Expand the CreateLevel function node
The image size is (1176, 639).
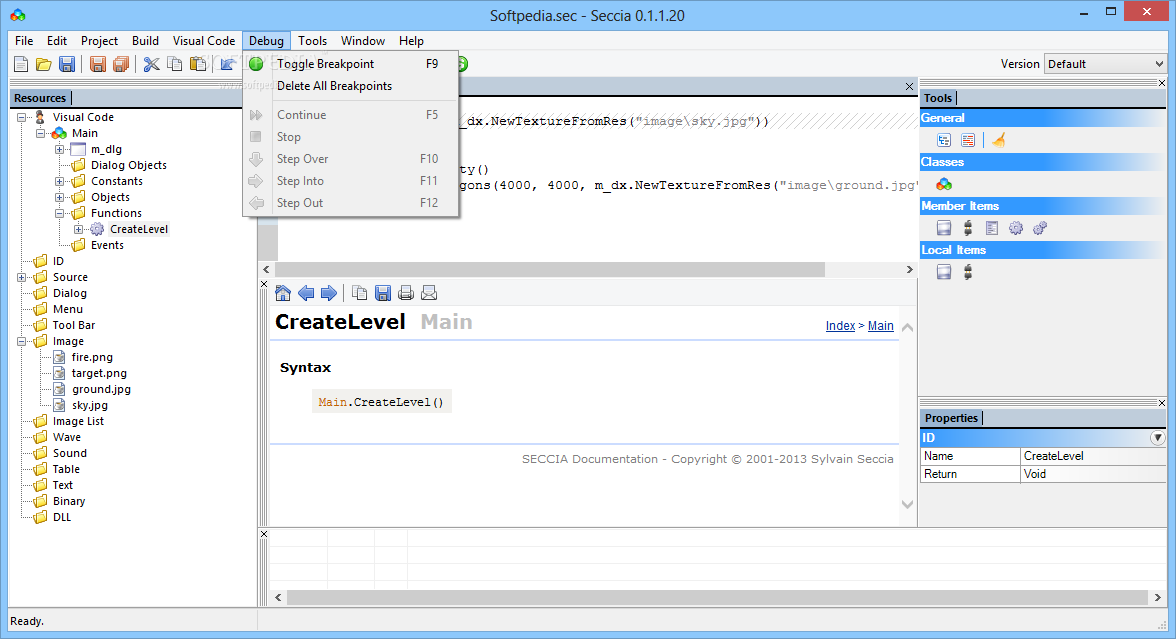(79, 229)
